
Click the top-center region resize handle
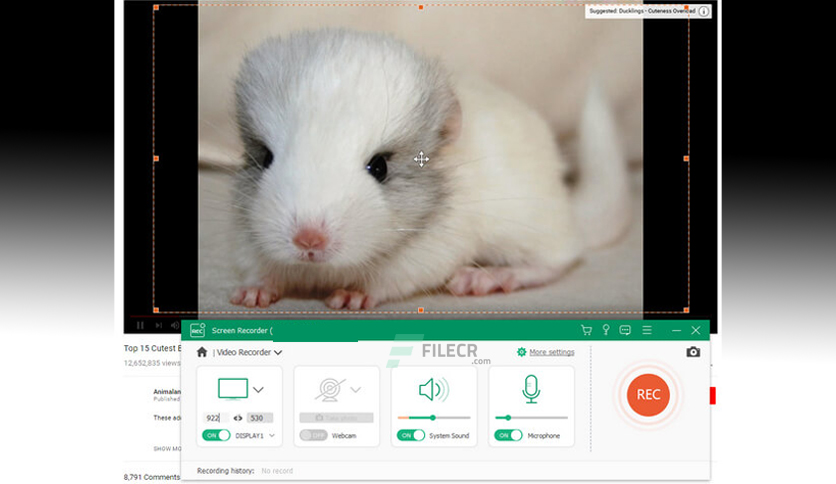(421, 7)
